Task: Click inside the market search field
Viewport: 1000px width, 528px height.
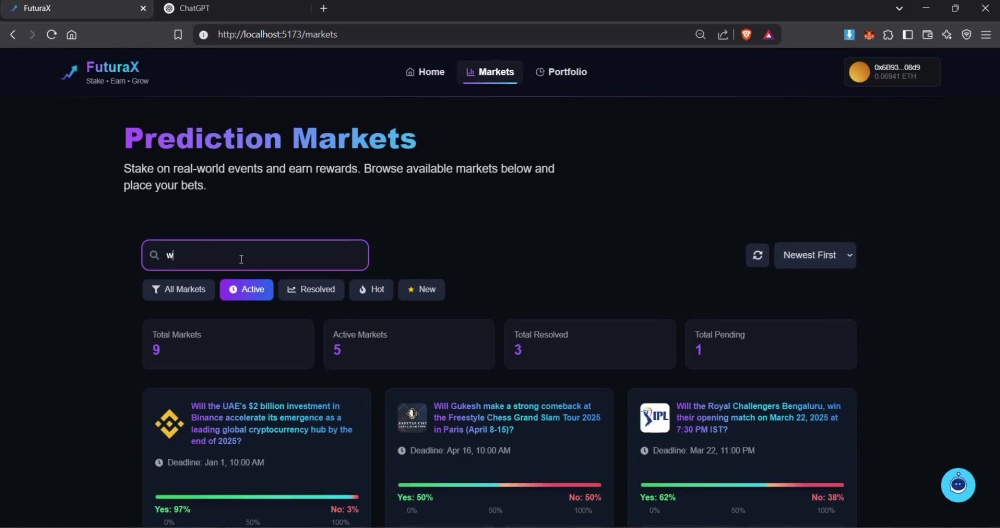Action: (255, 255)
